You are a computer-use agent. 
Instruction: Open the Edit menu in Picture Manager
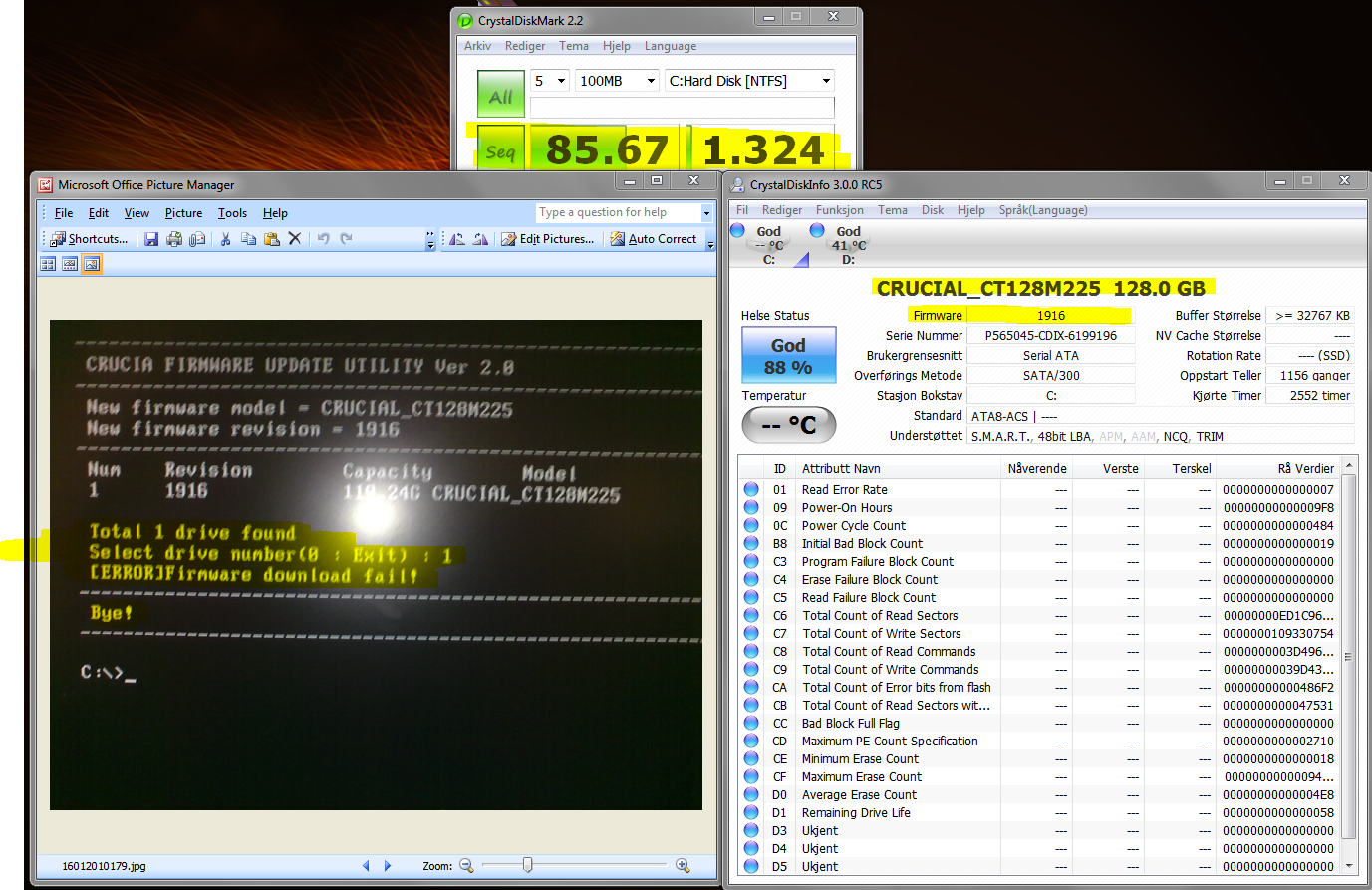tap(99, 213)
